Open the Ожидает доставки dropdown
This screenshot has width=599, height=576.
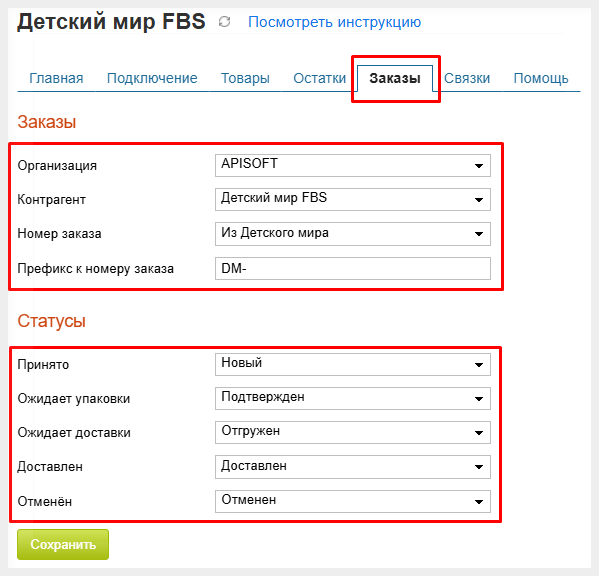click(353, 432)
